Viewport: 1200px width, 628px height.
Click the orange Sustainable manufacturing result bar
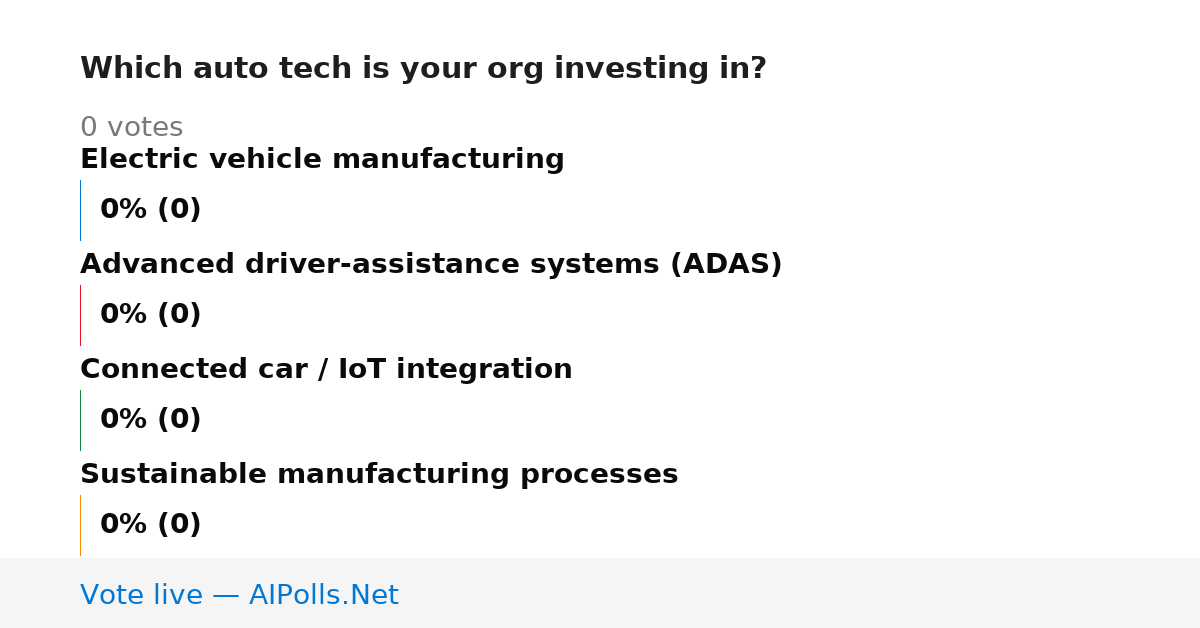[80, 525]
